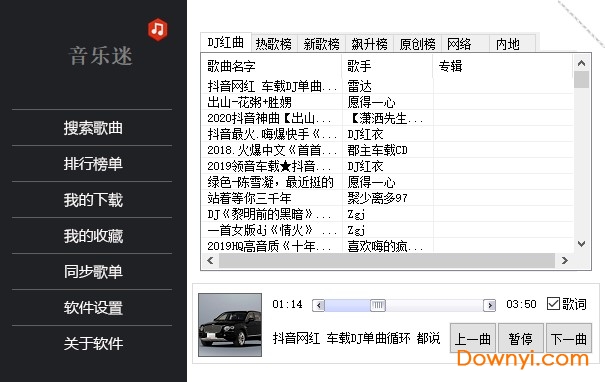Select song 抖音最火.嗨爆快手
Image resolution: width=605 pixels, height=382 pixels.
pos(272,134)
